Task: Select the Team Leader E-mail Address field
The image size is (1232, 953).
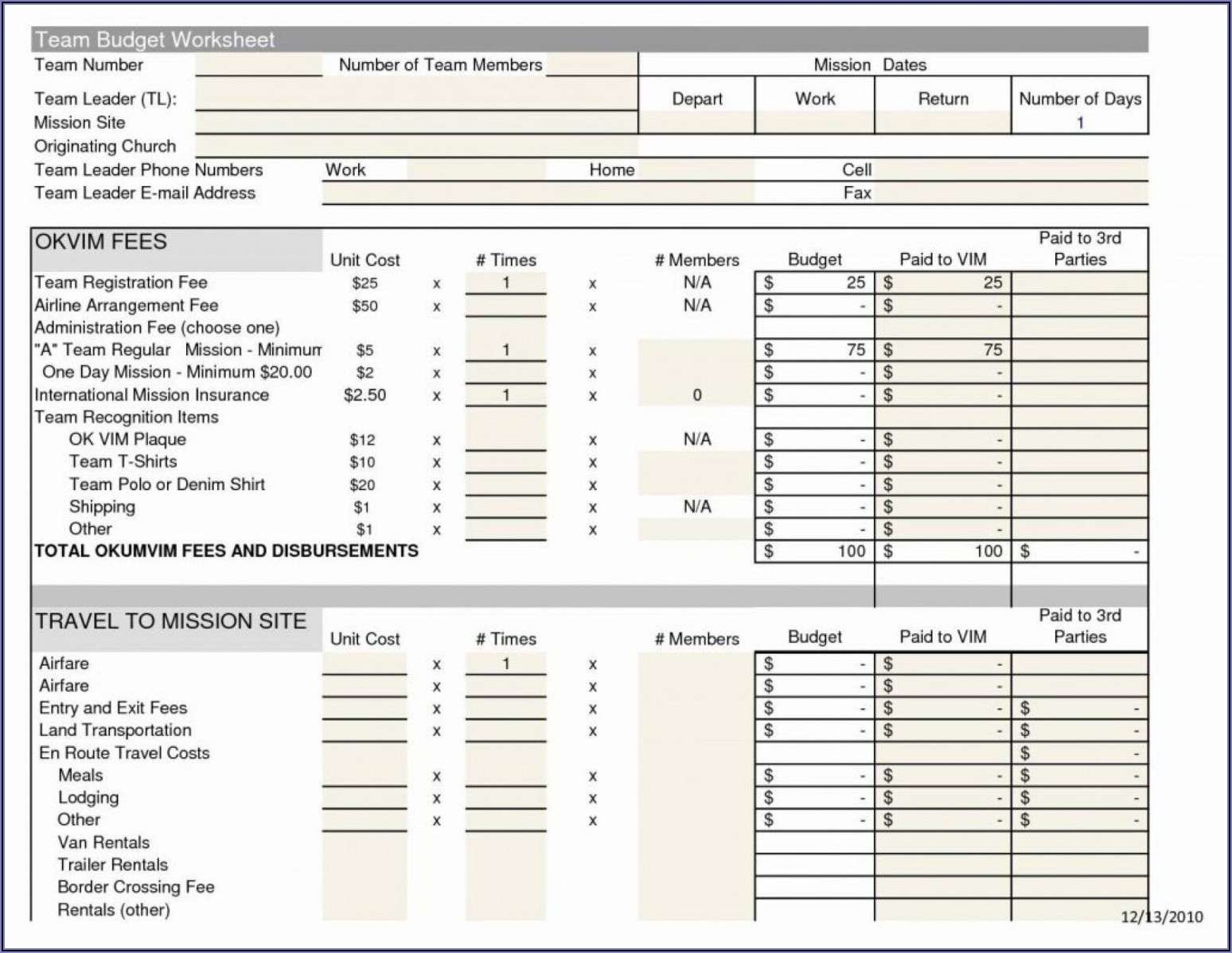Action: coord(537,193)
